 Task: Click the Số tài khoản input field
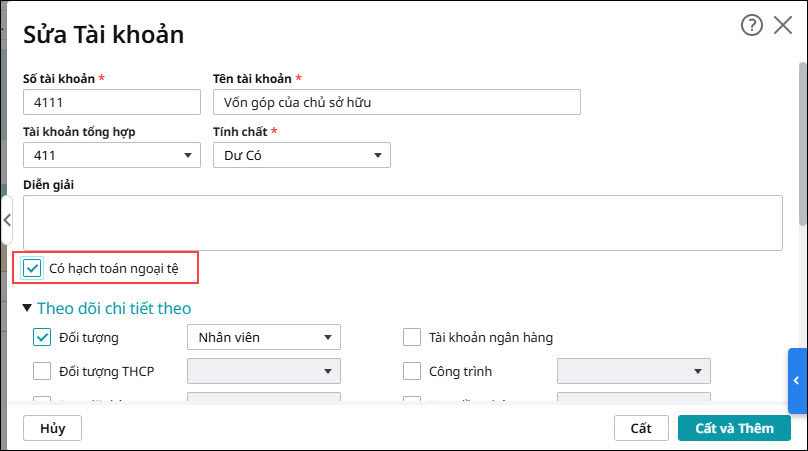tap(112, 102)
